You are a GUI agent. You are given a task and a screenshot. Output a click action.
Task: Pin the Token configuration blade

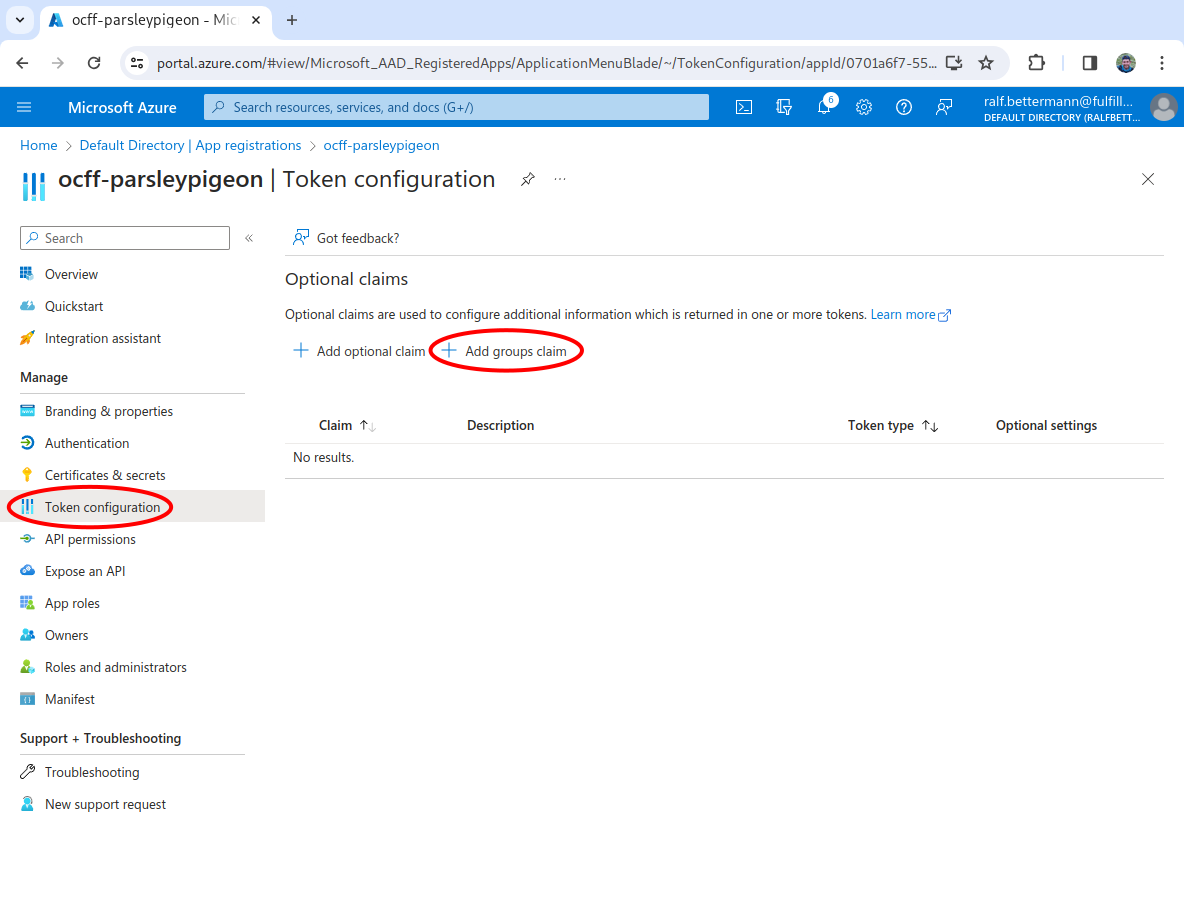pos(528,179)
